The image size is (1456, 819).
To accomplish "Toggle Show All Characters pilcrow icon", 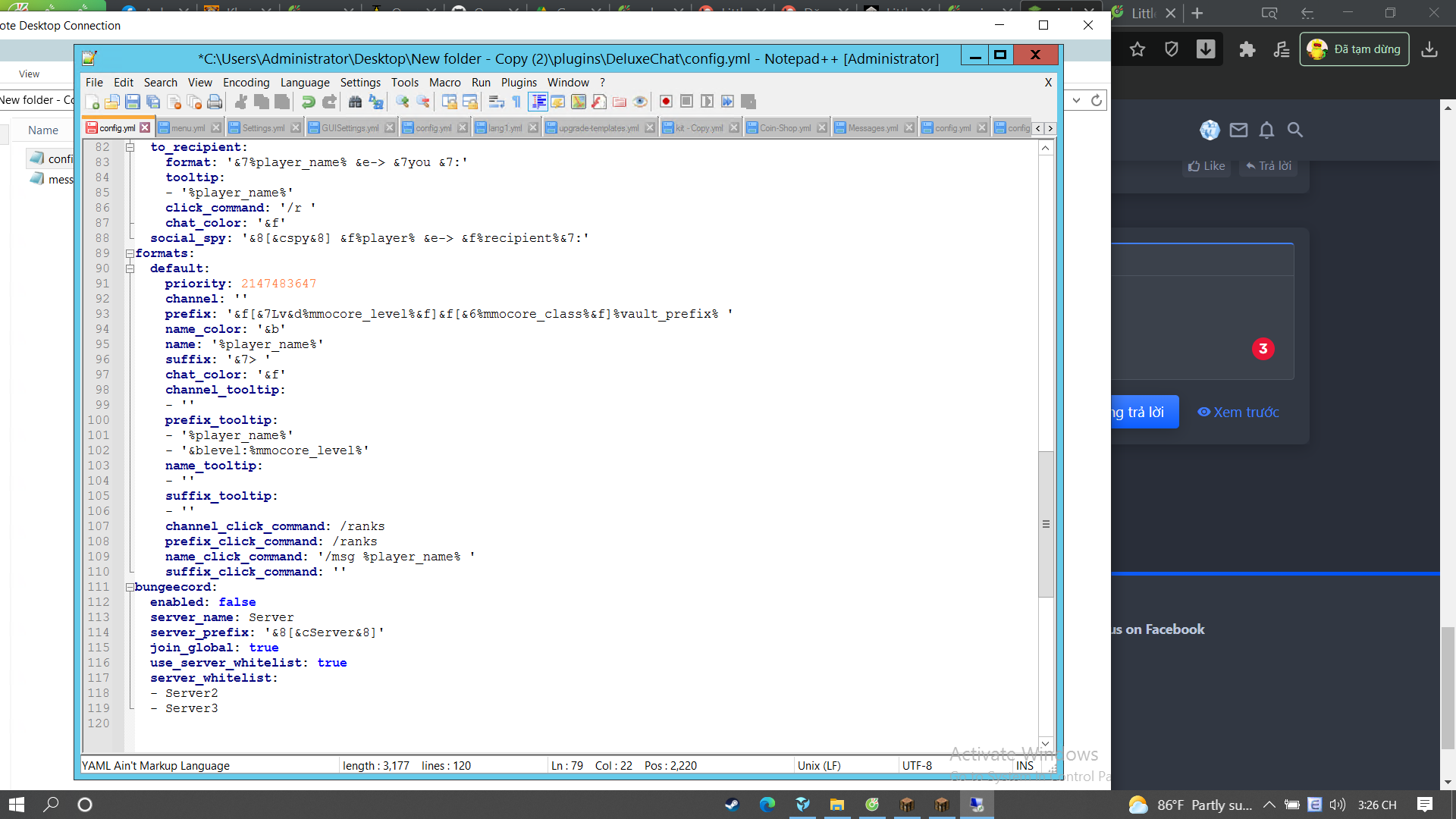I will pyautogui.click(x=516, y=102).
